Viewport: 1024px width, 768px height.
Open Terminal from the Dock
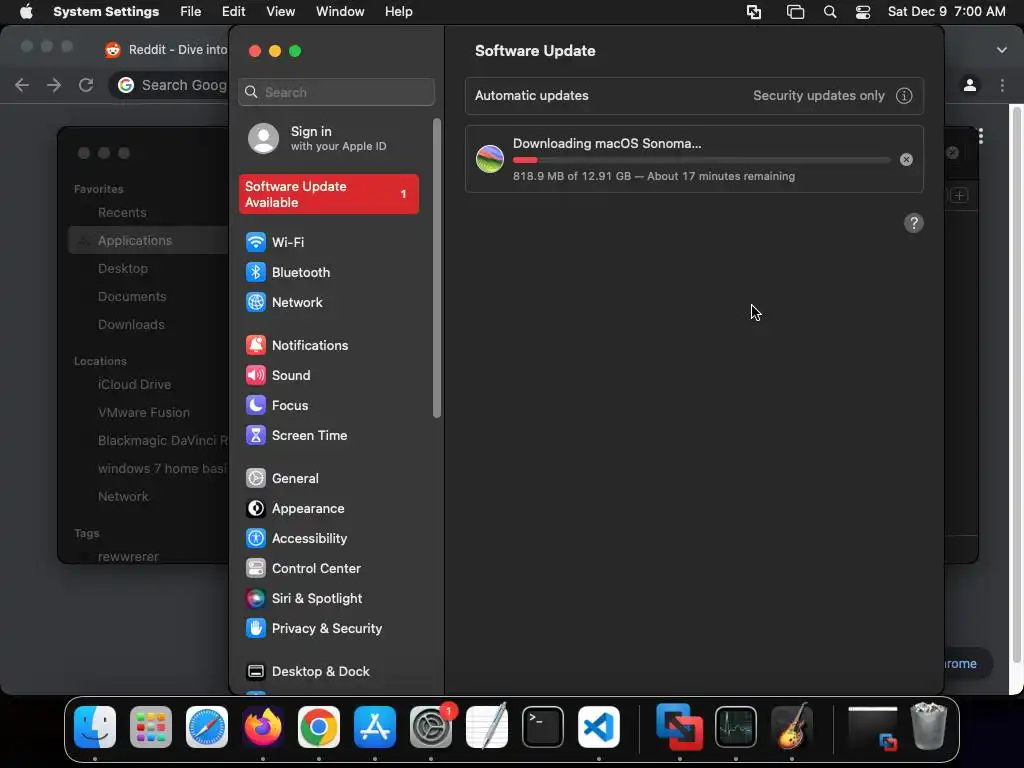tap(543, 727)
